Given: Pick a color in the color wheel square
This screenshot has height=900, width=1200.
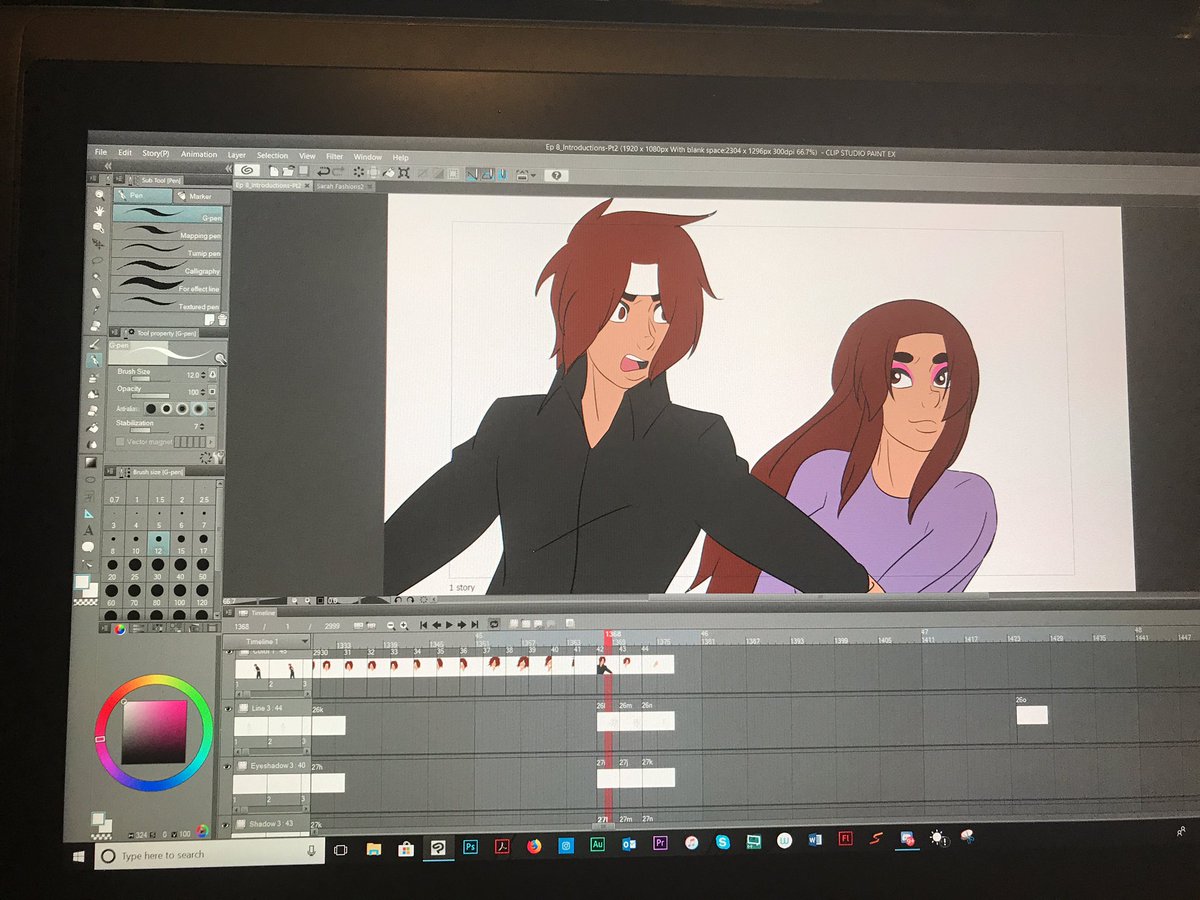Looking at the screenshot, I should (153, 732).
